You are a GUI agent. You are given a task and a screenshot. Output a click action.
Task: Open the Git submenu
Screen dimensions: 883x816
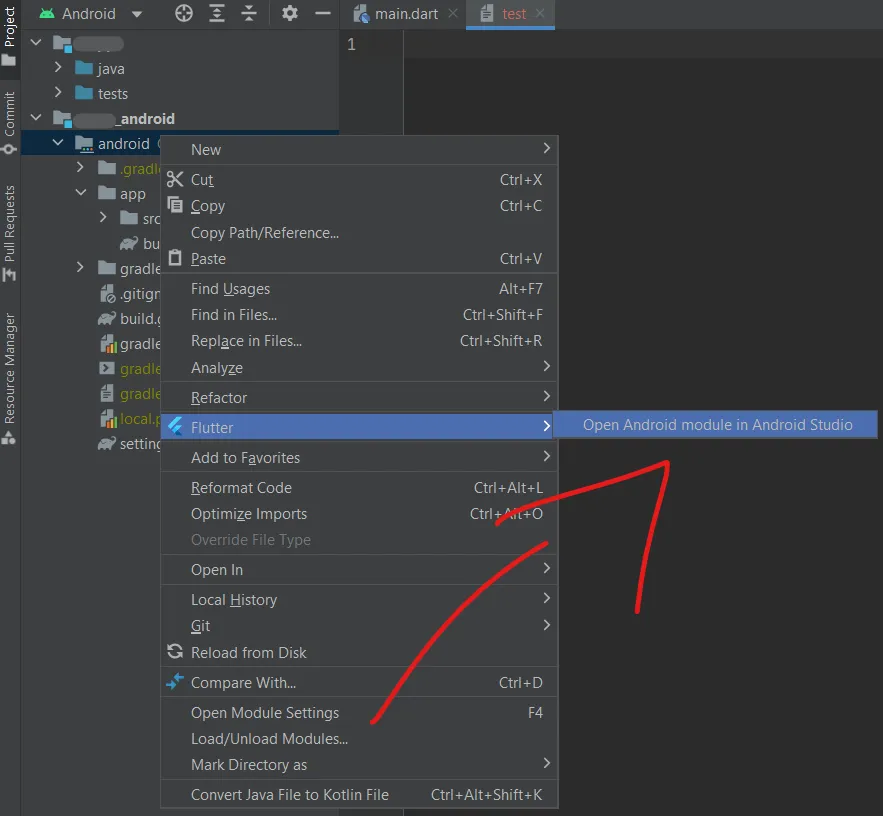click(x=359, y=625)
